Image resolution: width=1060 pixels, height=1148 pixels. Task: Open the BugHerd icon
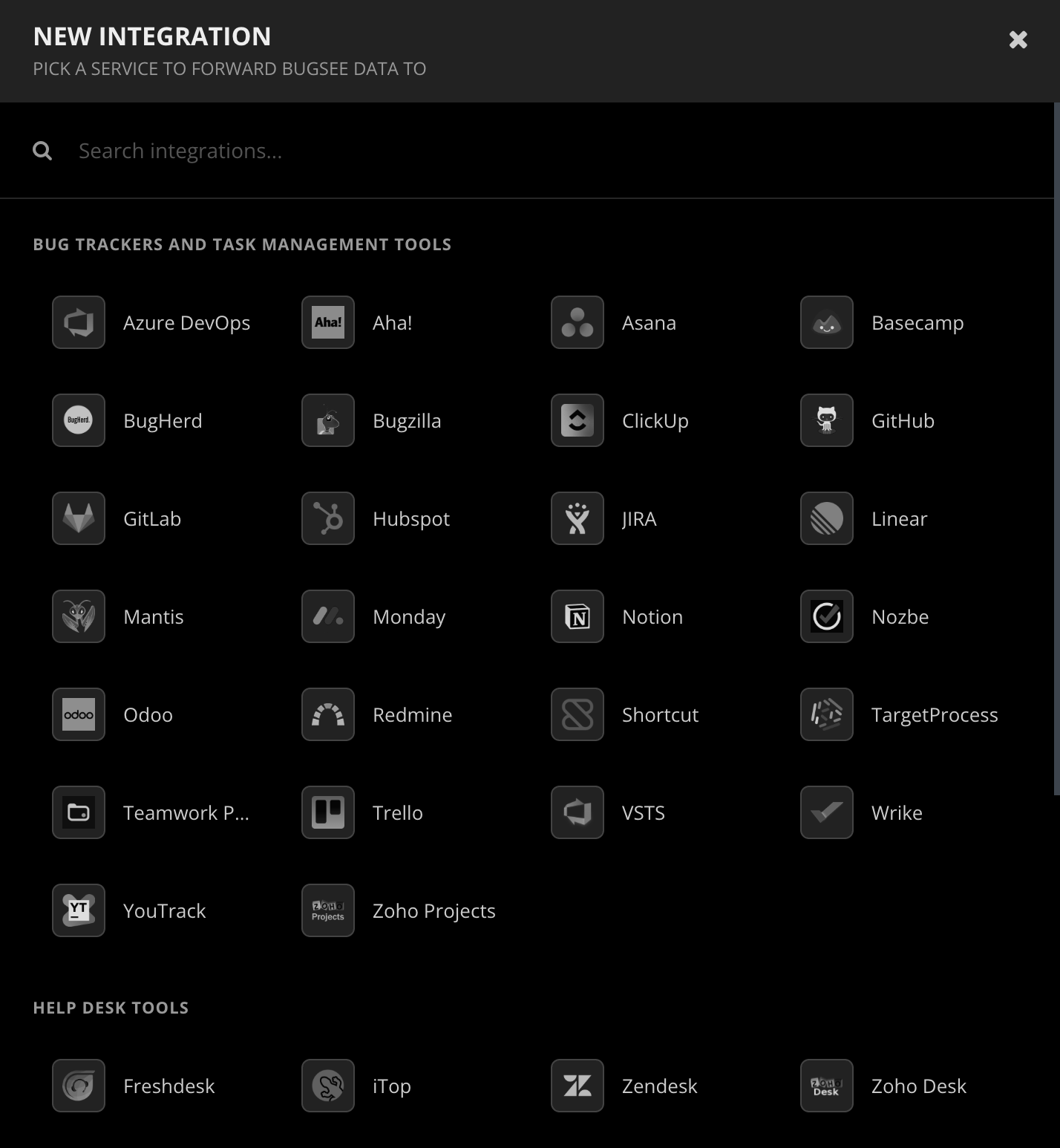click(79, 420)
